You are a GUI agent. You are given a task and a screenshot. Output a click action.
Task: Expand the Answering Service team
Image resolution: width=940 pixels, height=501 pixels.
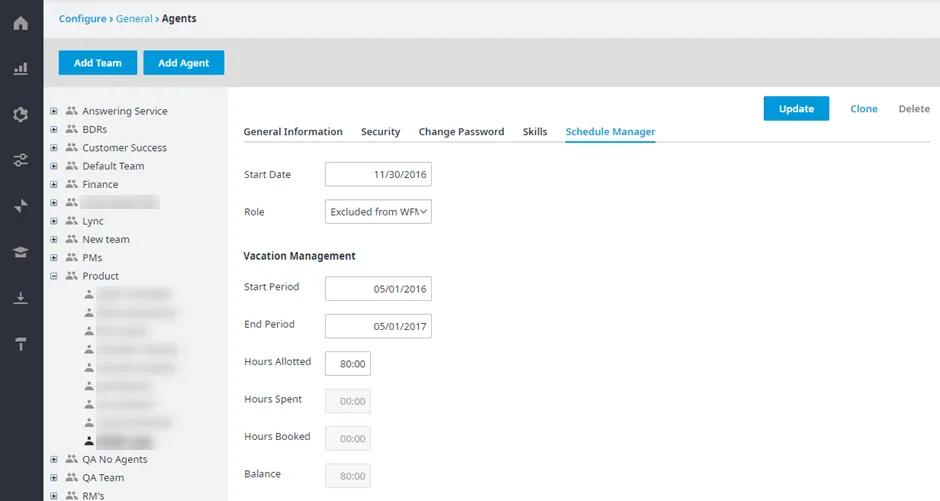pos(54,111)
